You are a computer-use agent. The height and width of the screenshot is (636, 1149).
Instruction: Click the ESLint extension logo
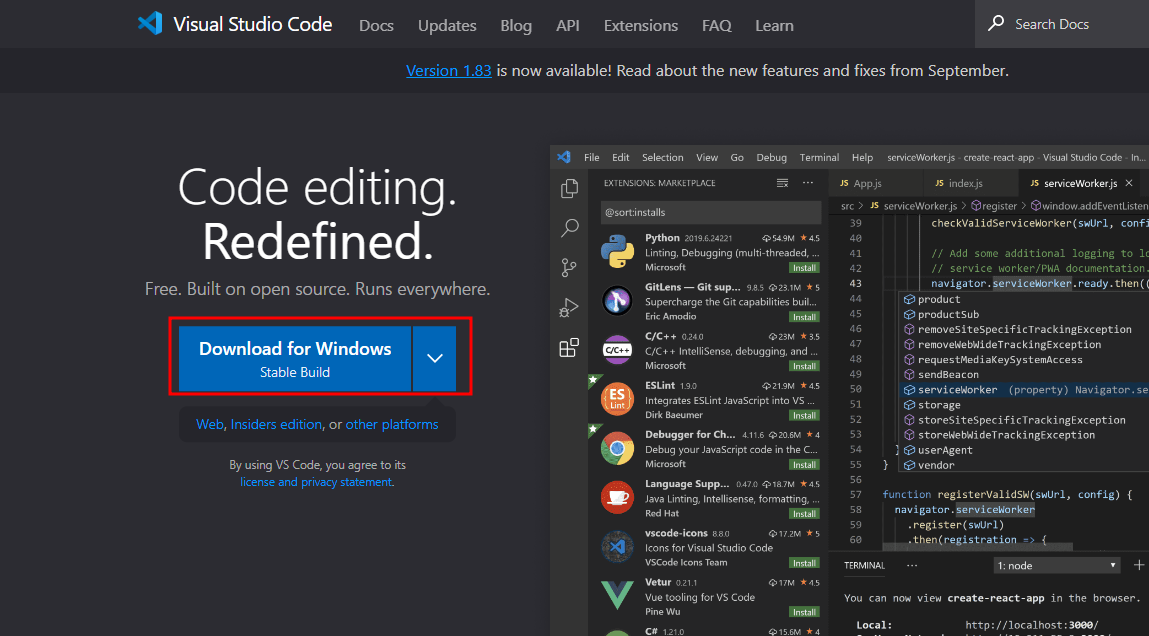tap(617, 399)
